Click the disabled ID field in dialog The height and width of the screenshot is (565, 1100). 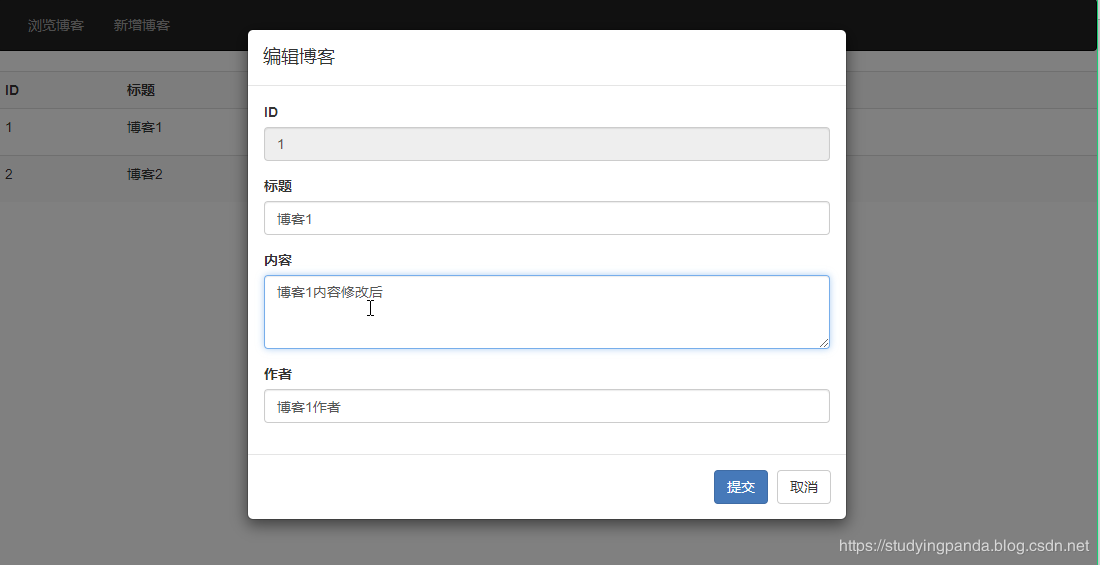coord(546,144)
